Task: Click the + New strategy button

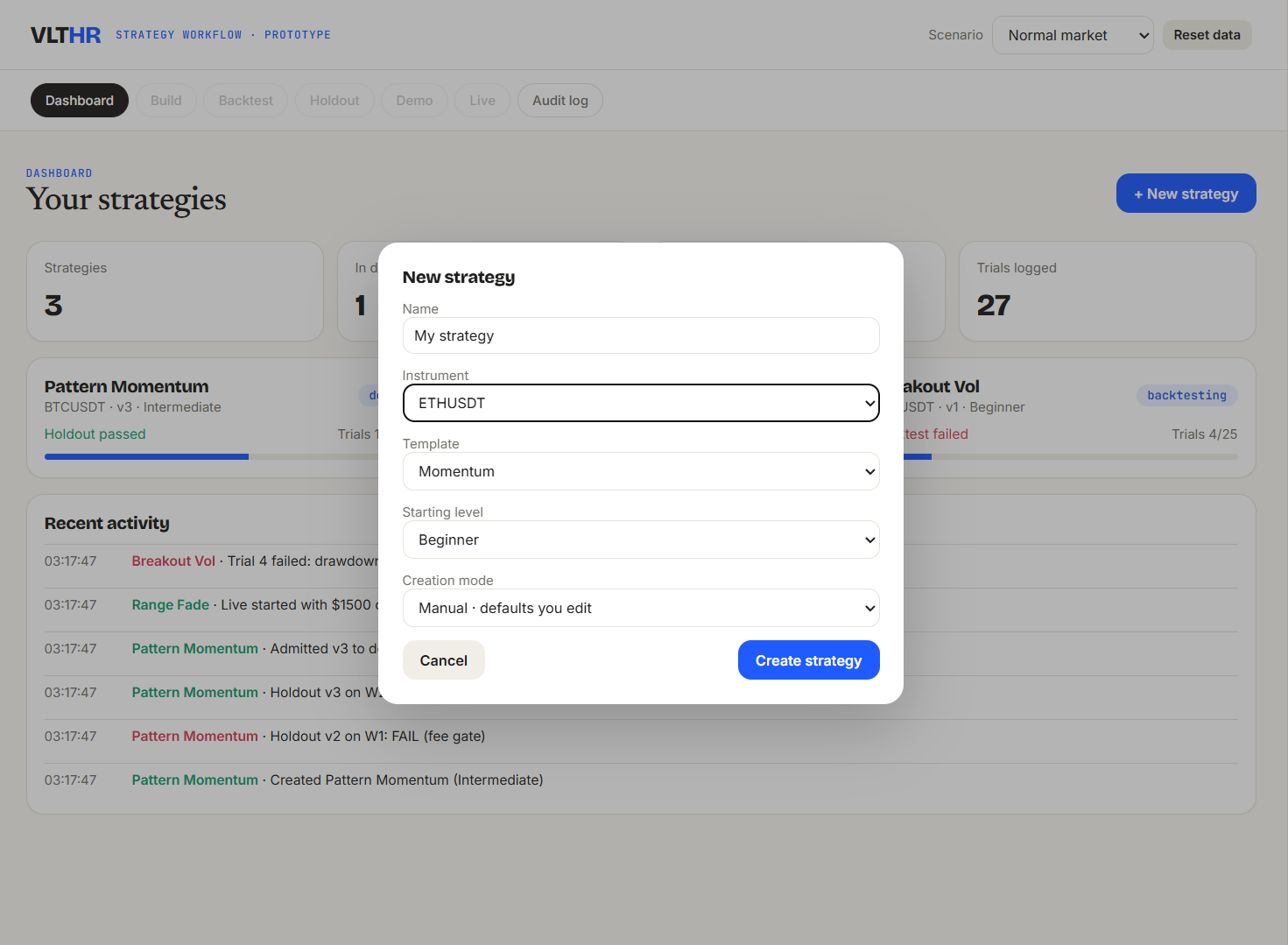Action: [x=1186, y=194]
